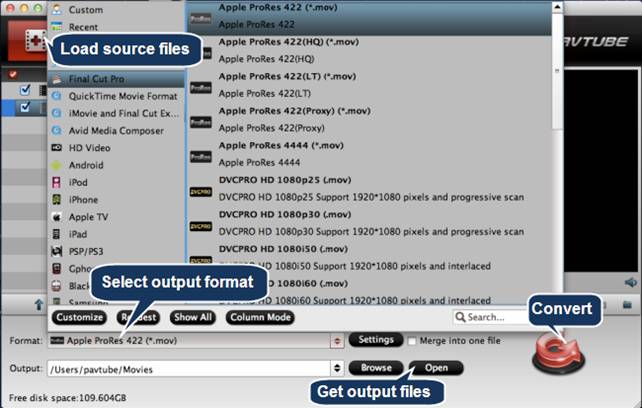
Task: Open the Settings dialog
Action: tap(376, 340)
